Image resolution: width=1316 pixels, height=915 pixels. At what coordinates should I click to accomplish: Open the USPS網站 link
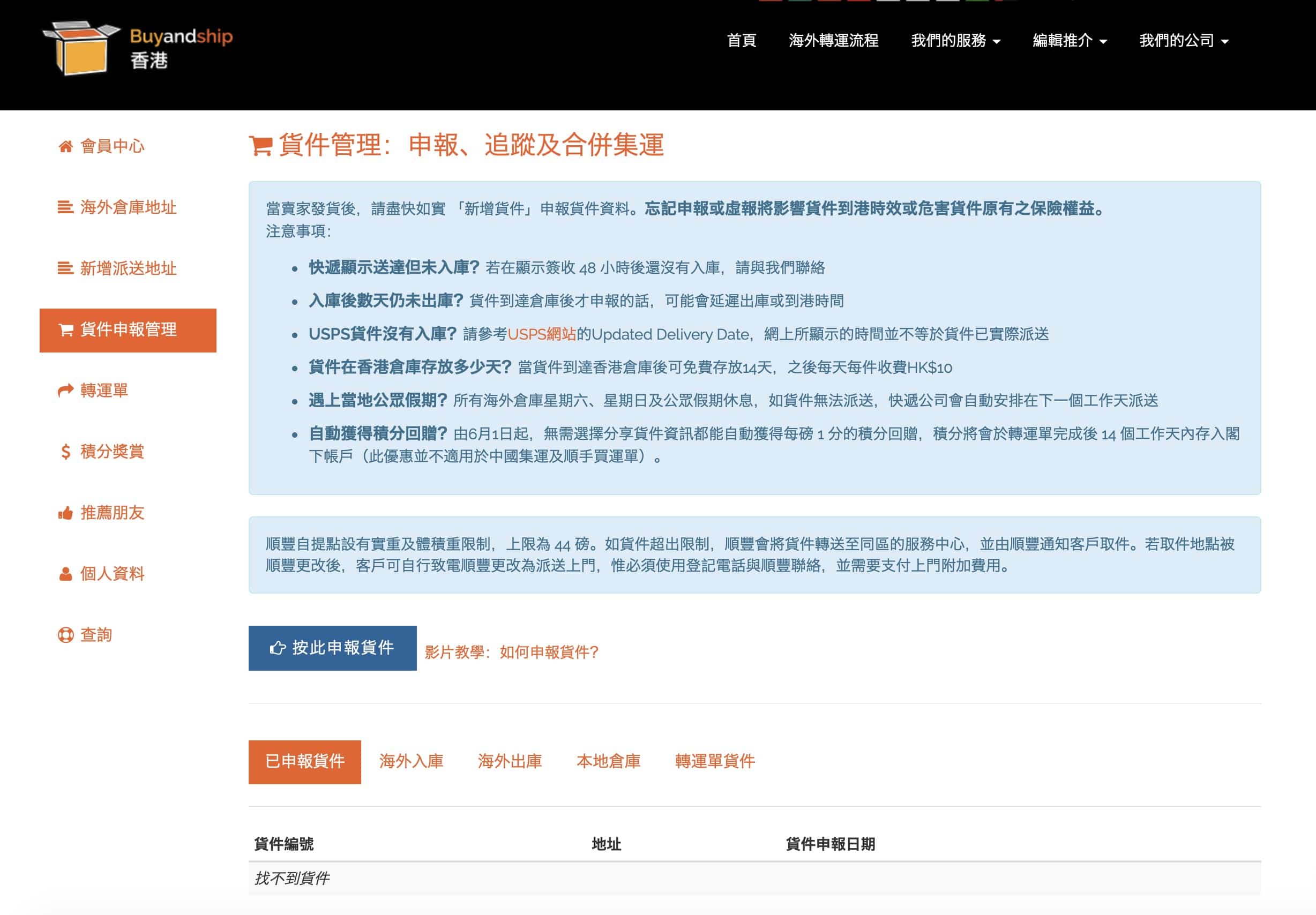click(x=541, y=335)
